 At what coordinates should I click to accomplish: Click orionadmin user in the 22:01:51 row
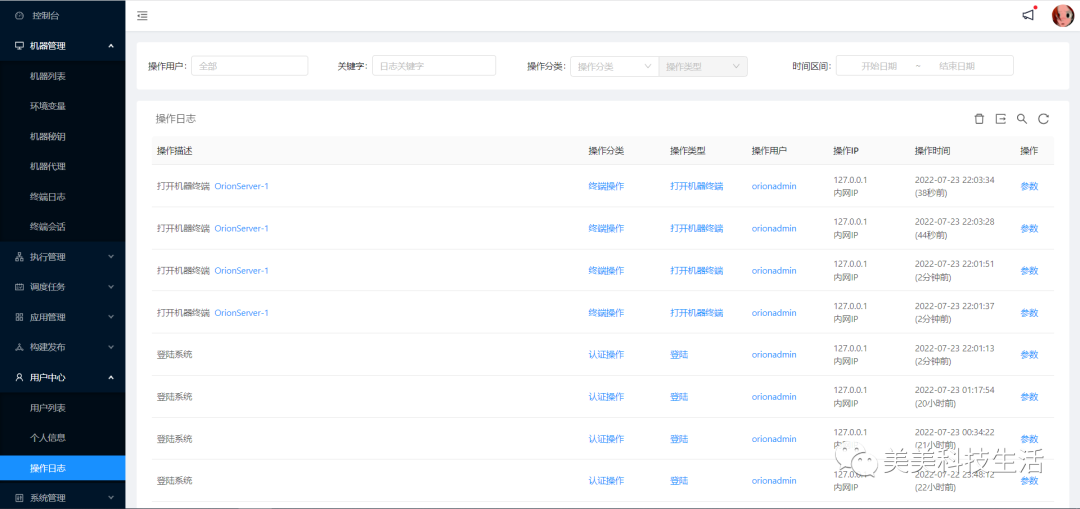[773, 271]
